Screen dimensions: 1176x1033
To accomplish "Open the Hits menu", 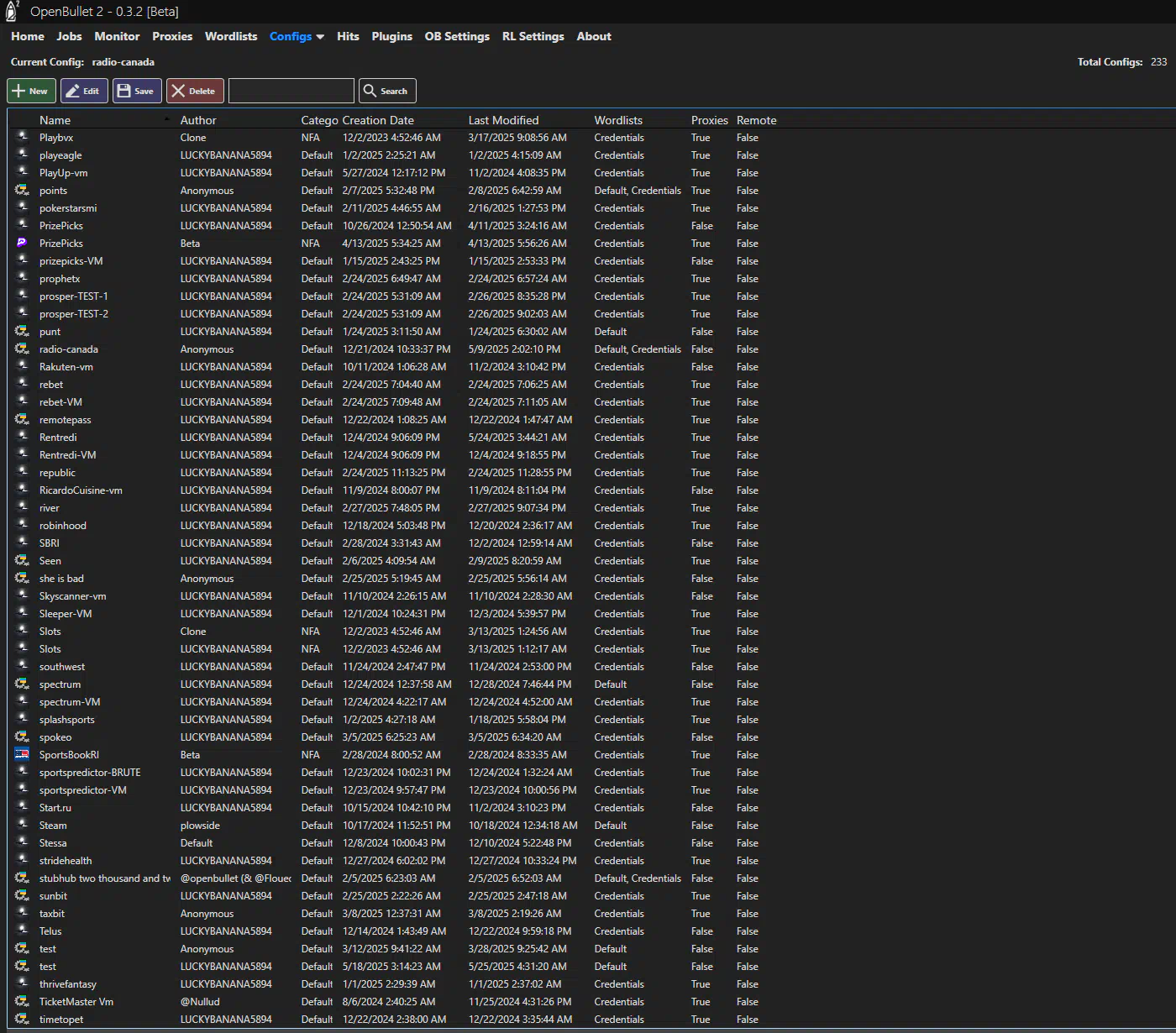I will (348, 36).
